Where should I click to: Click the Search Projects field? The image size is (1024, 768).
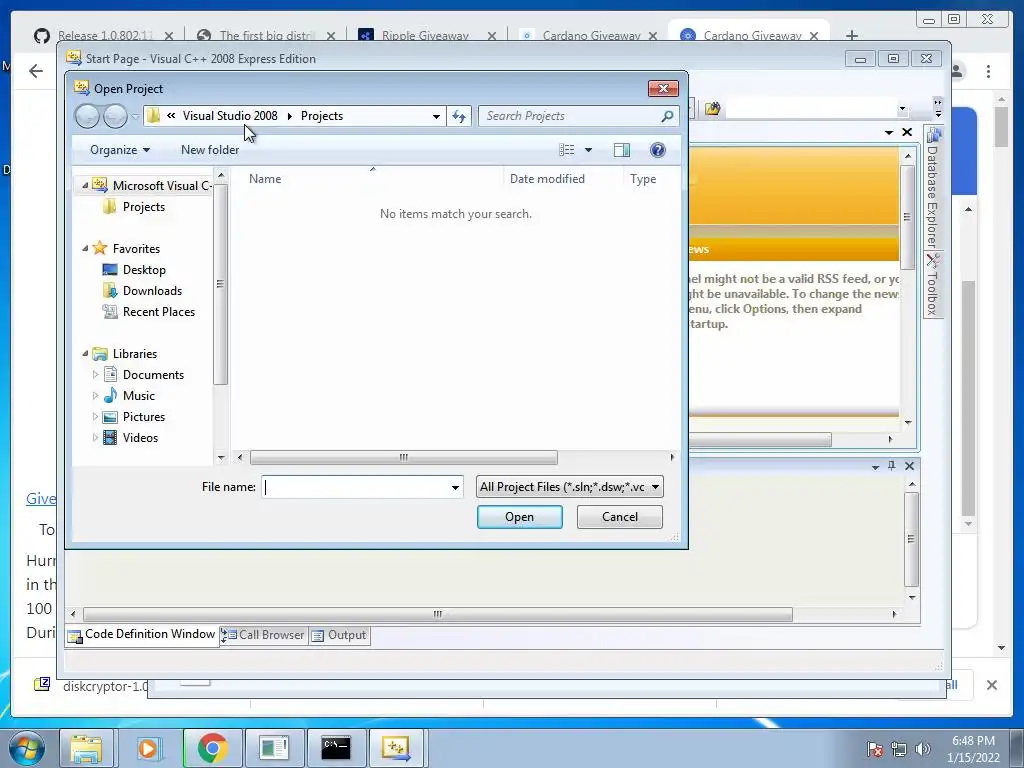(568, 116)
